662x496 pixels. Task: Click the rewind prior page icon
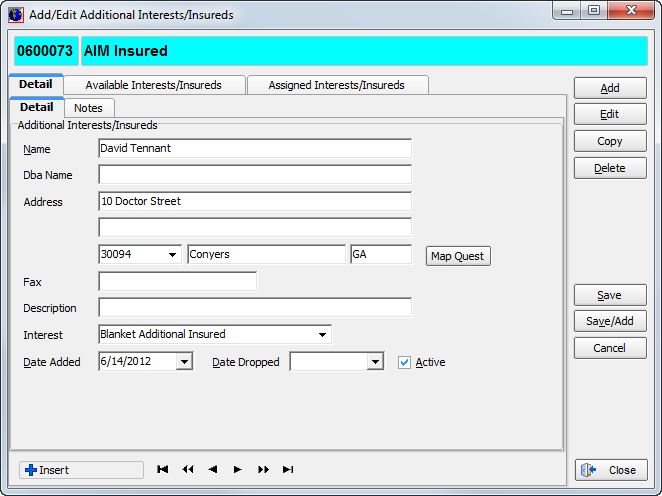coord(187,469)
